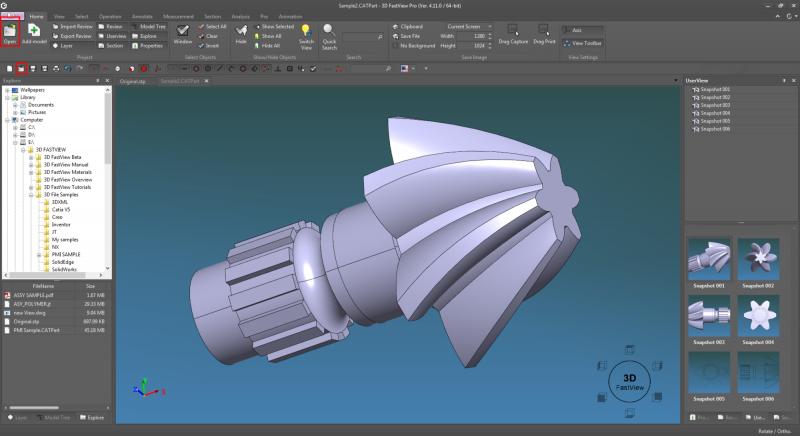Screen dimensions: 800x436
Task: Toggle the Clear selection item
Action: pos(208,36)
